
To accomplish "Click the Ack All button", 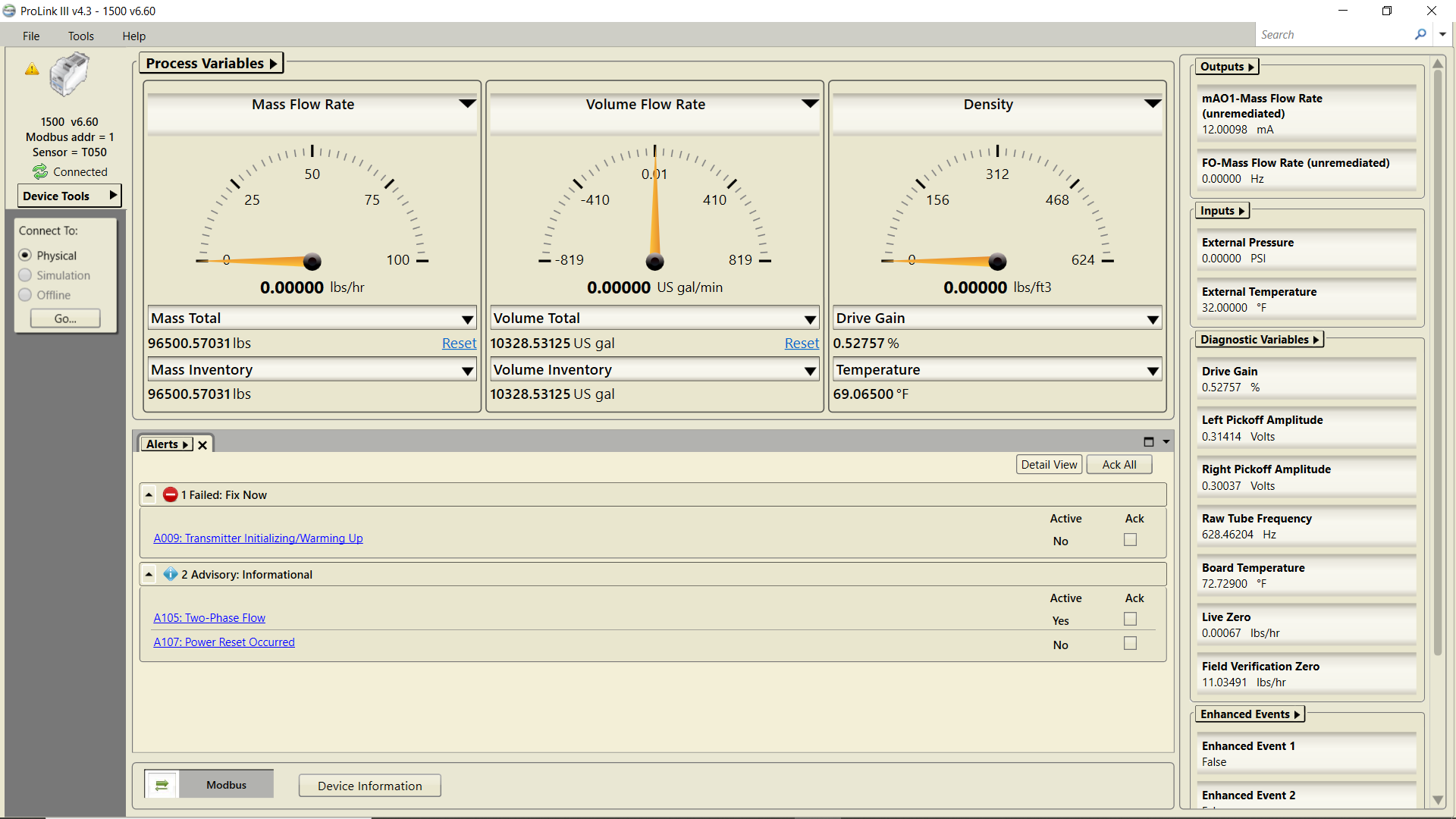I will pyautogui.click(x=1119, y=464).
